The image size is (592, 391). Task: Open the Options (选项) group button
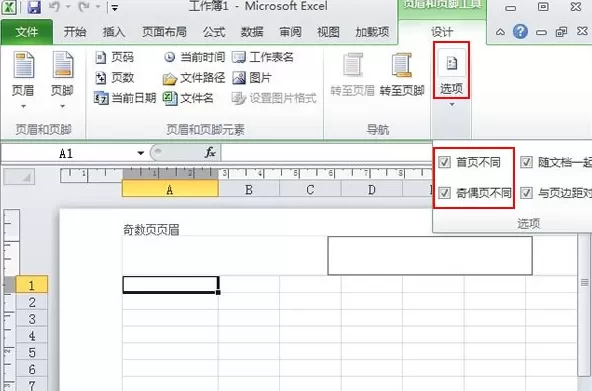[x=451, y=72]
